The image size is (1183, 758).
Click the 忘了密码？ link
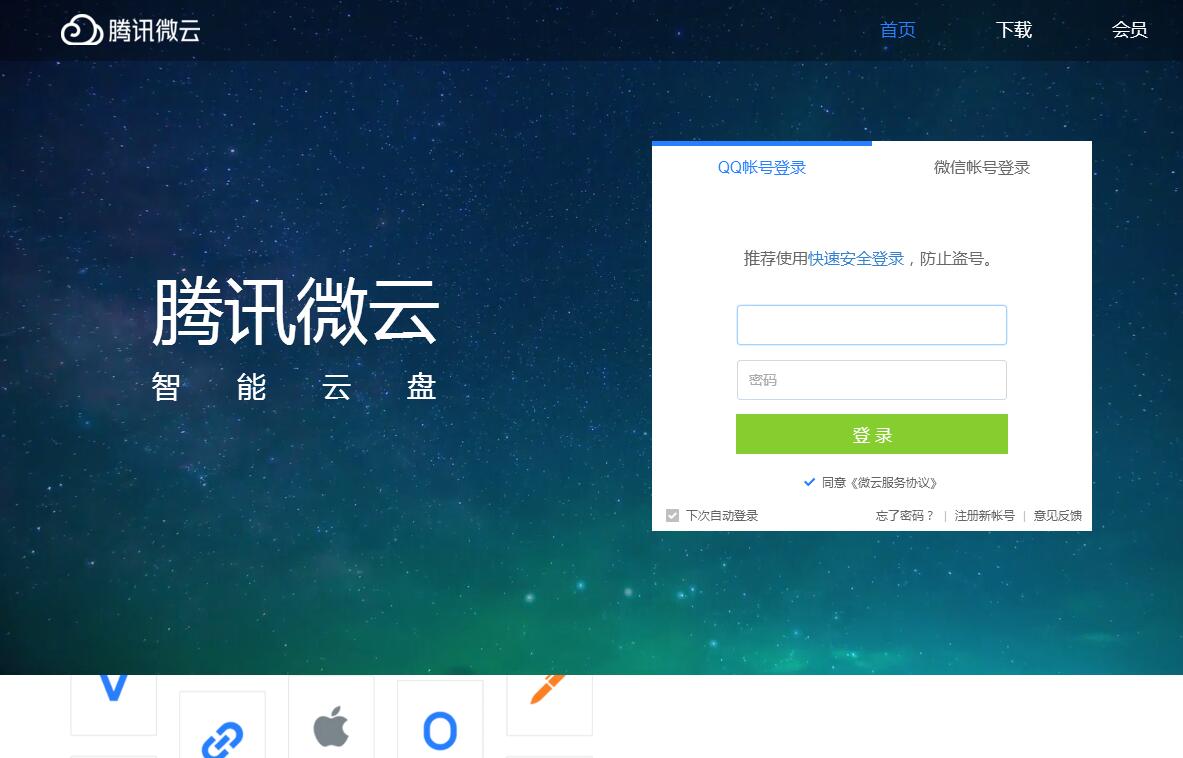point(905,515)
